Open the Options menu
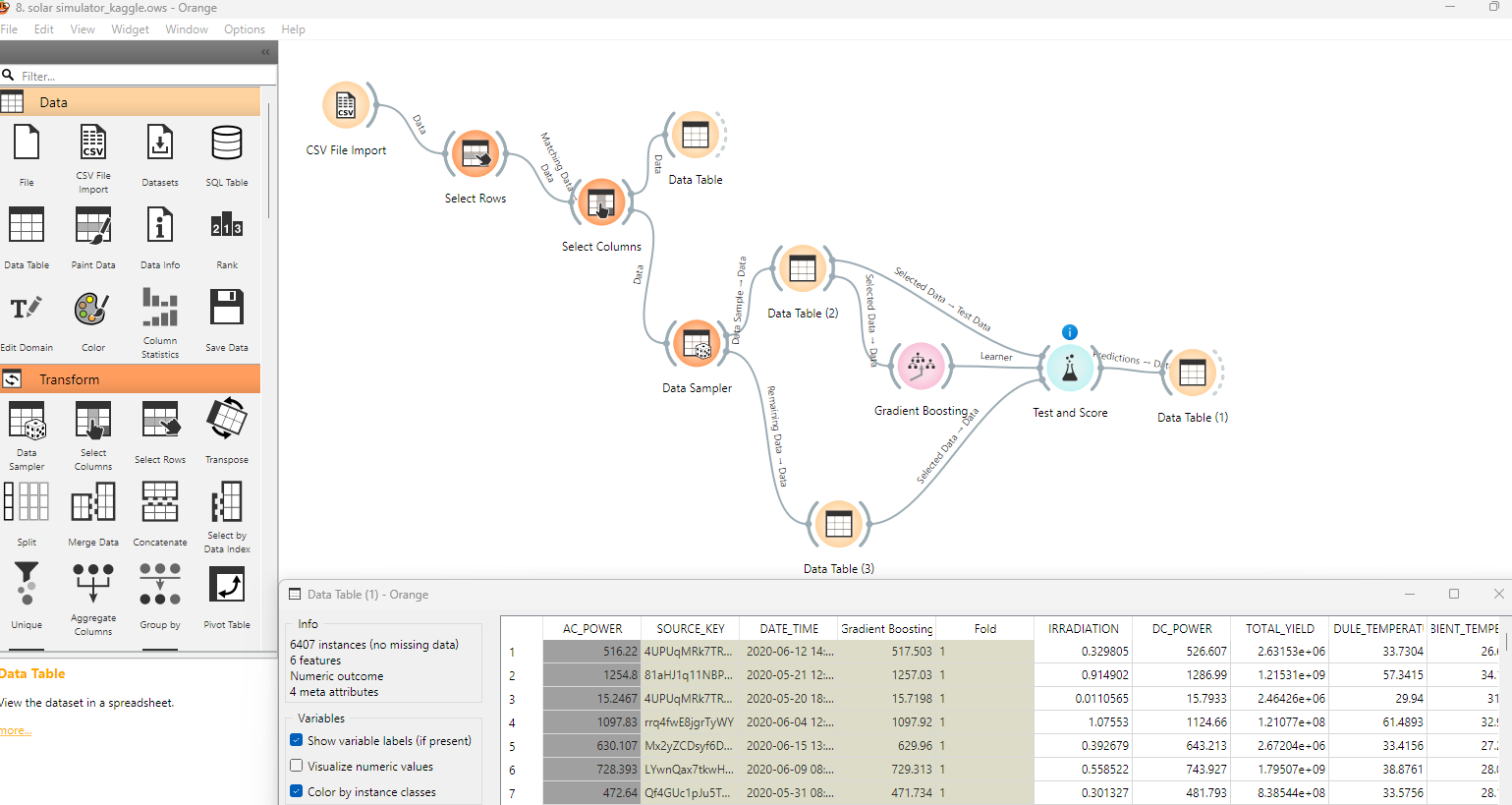1512x805 pixels. pos(244,29)
